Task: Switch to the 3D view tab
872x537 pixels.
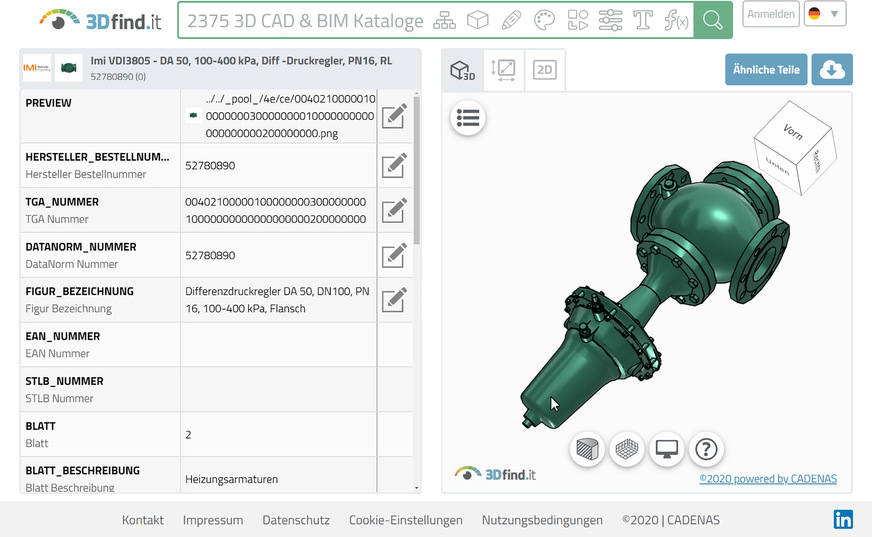Action: tap(462, 70)
